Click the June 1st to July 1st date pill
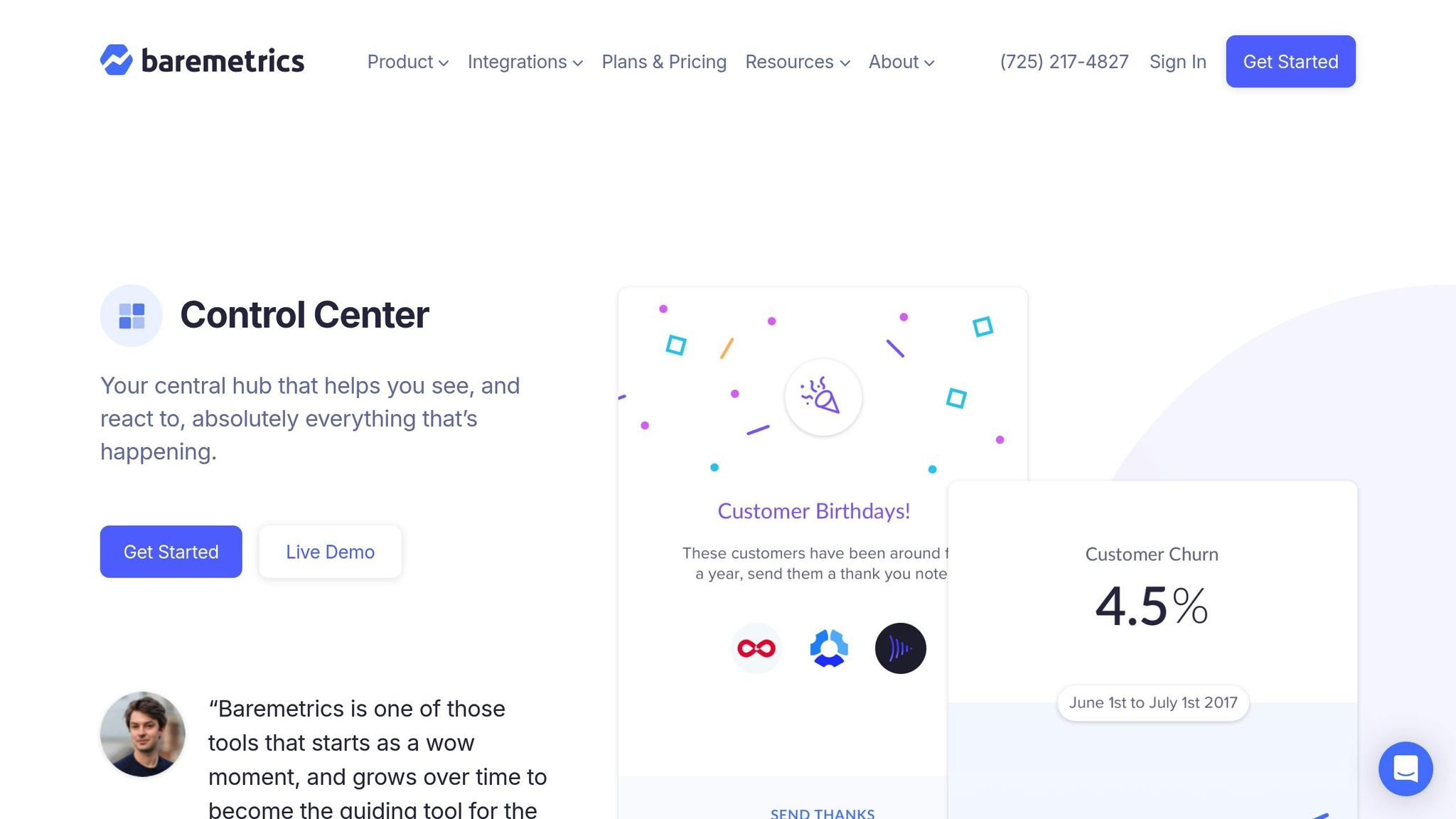The image size is (1456, 819). [x=1152, y=702]
